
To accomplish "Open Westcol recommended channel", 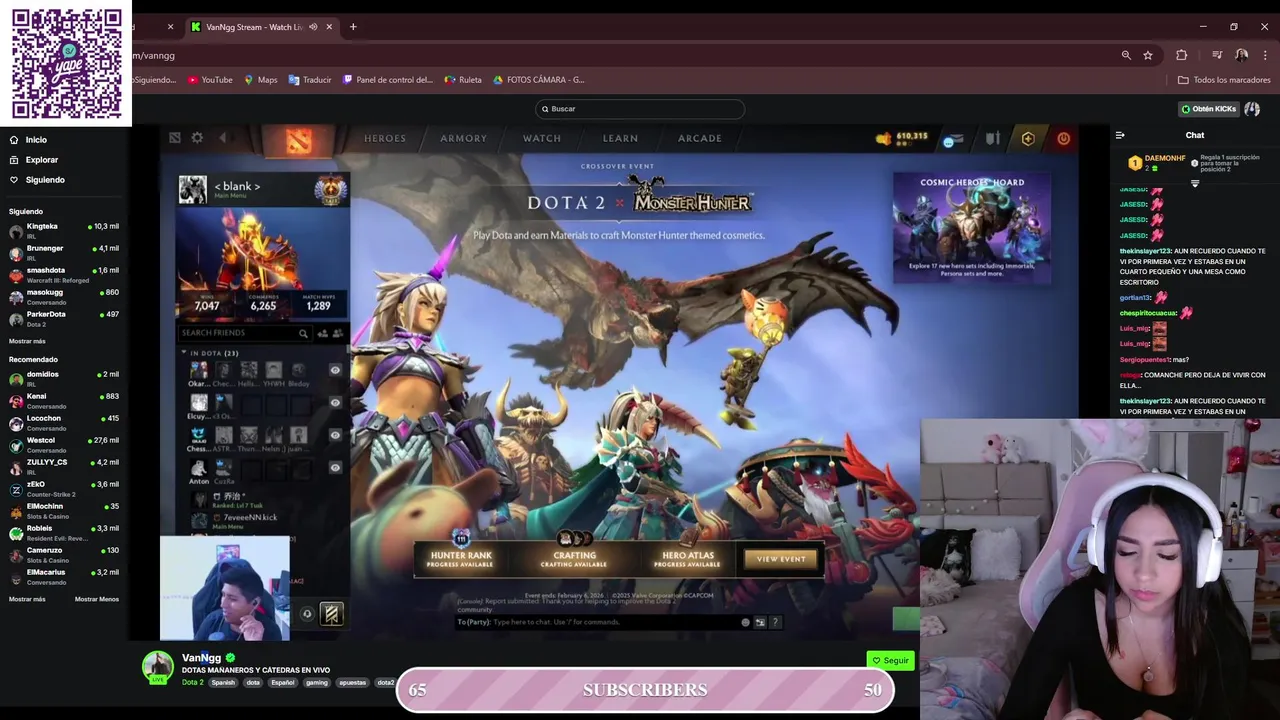I will [x=64, y=444].
